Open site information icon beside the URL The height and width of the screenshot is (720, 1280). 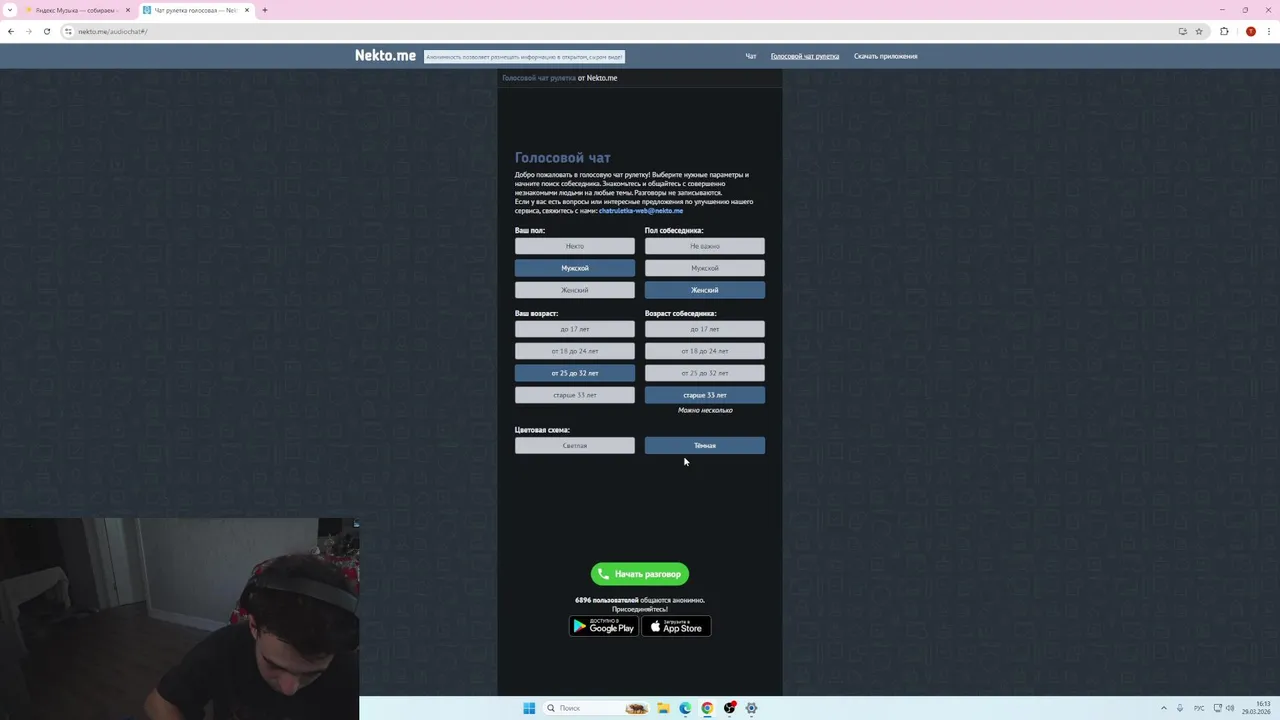coord(68,31)
